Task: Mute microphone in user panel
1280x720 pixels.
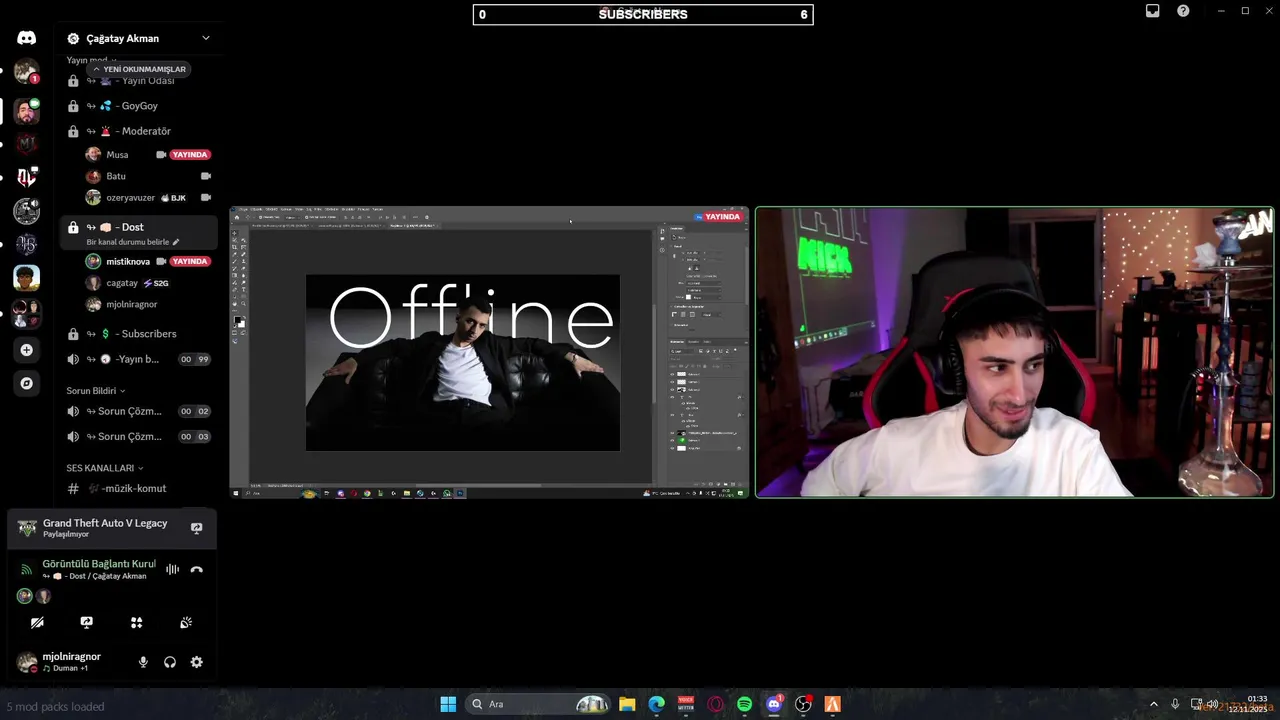Action: coord(143,662)
